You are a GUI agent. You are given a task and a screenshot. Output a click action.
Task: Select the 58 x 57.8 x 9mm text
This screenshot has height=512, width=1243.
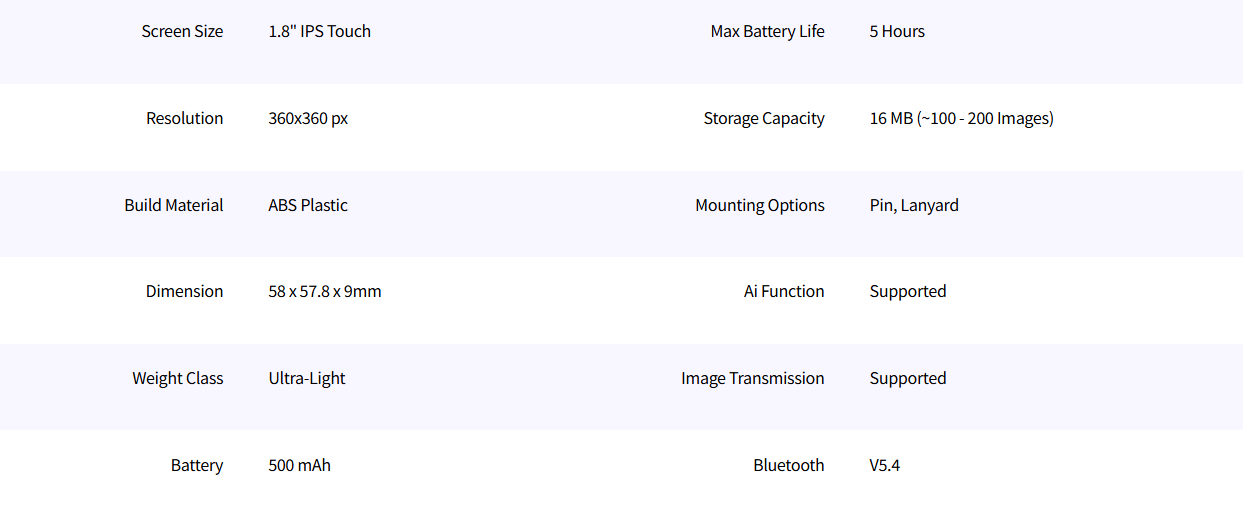[x=324, y=291]
